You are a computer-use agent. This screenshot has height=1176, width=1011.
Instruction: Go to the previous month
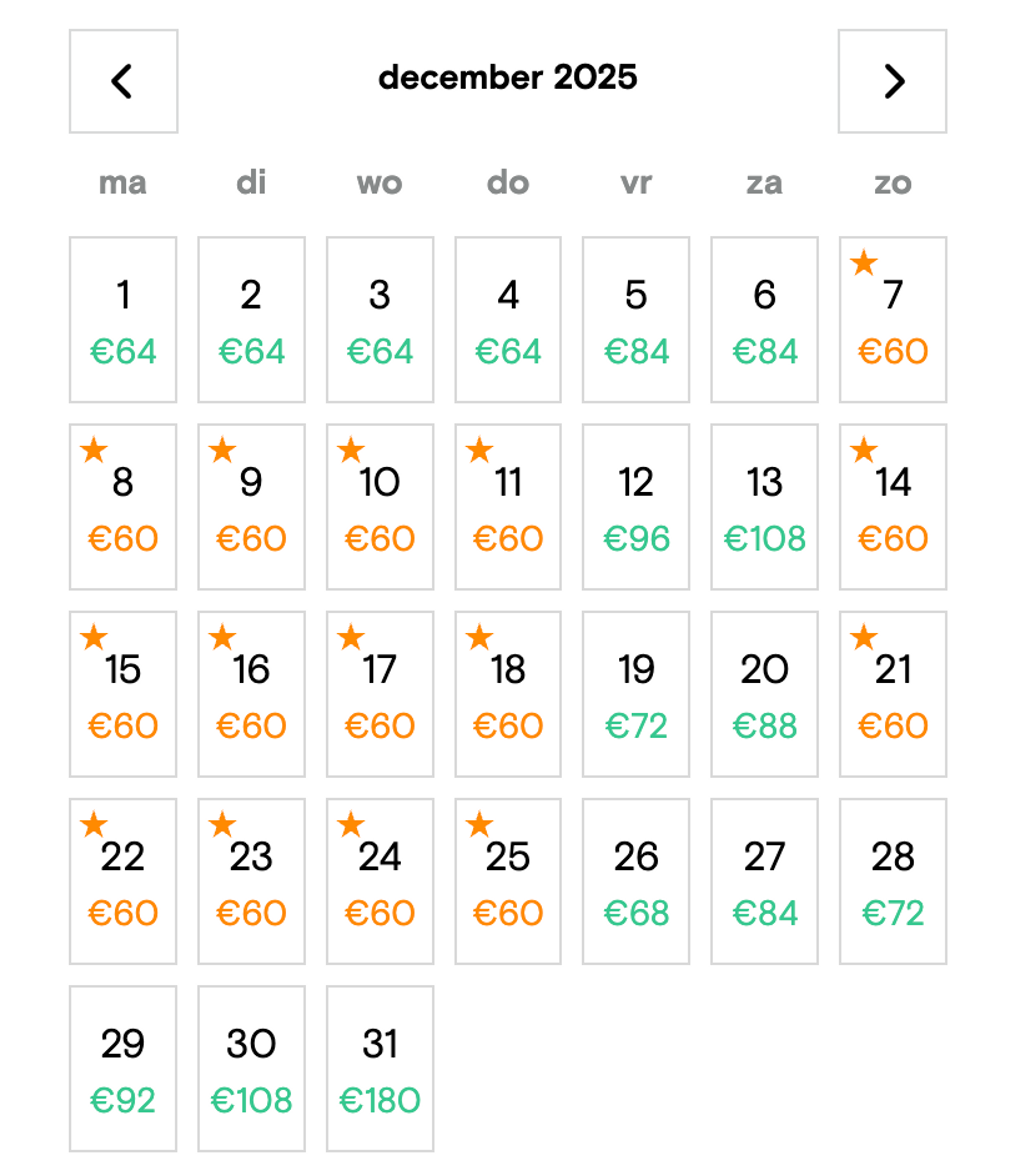click(x=123, y=81)
